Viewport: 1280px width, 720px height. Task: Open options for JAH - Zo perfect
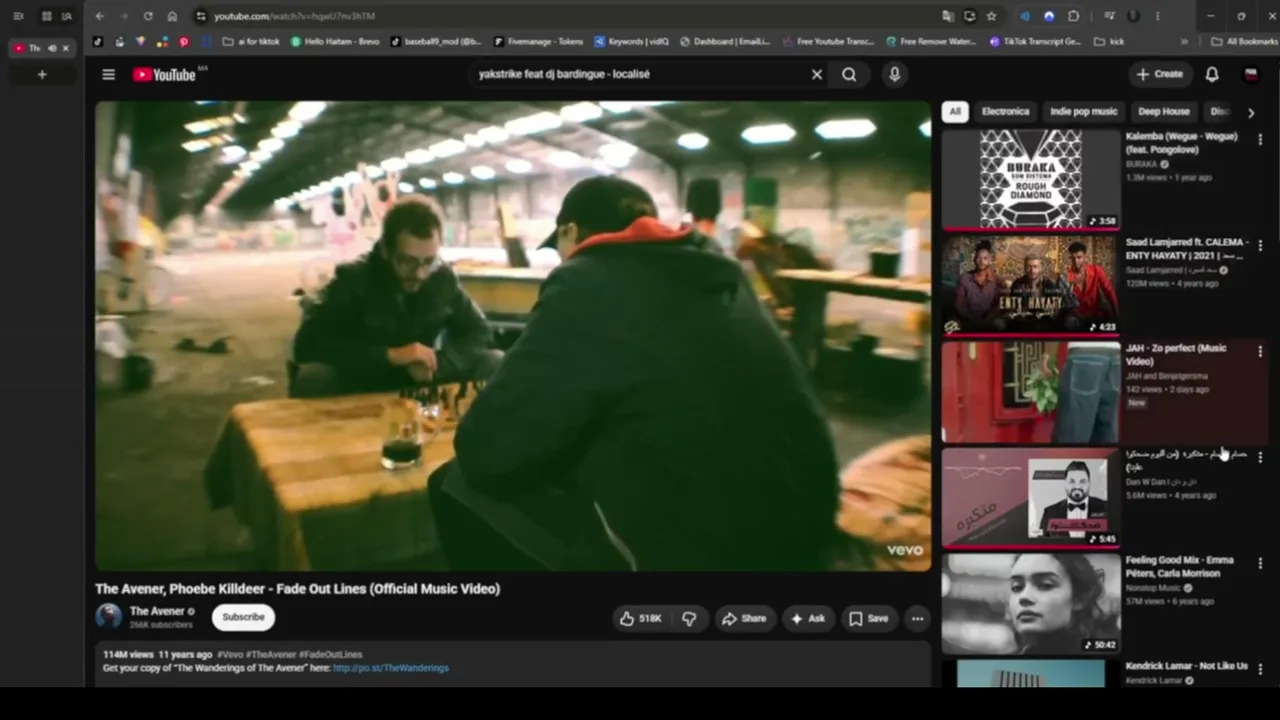click(1260, 351)
